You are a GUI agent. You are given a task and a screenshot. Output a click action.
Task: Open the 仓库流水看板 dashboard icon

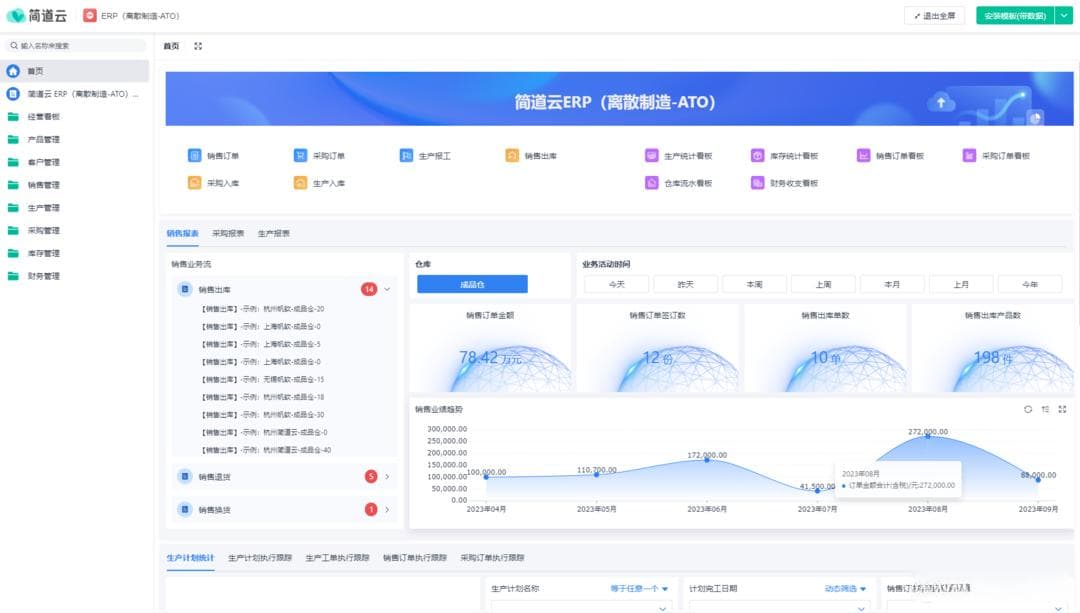[x=652, y=183]
